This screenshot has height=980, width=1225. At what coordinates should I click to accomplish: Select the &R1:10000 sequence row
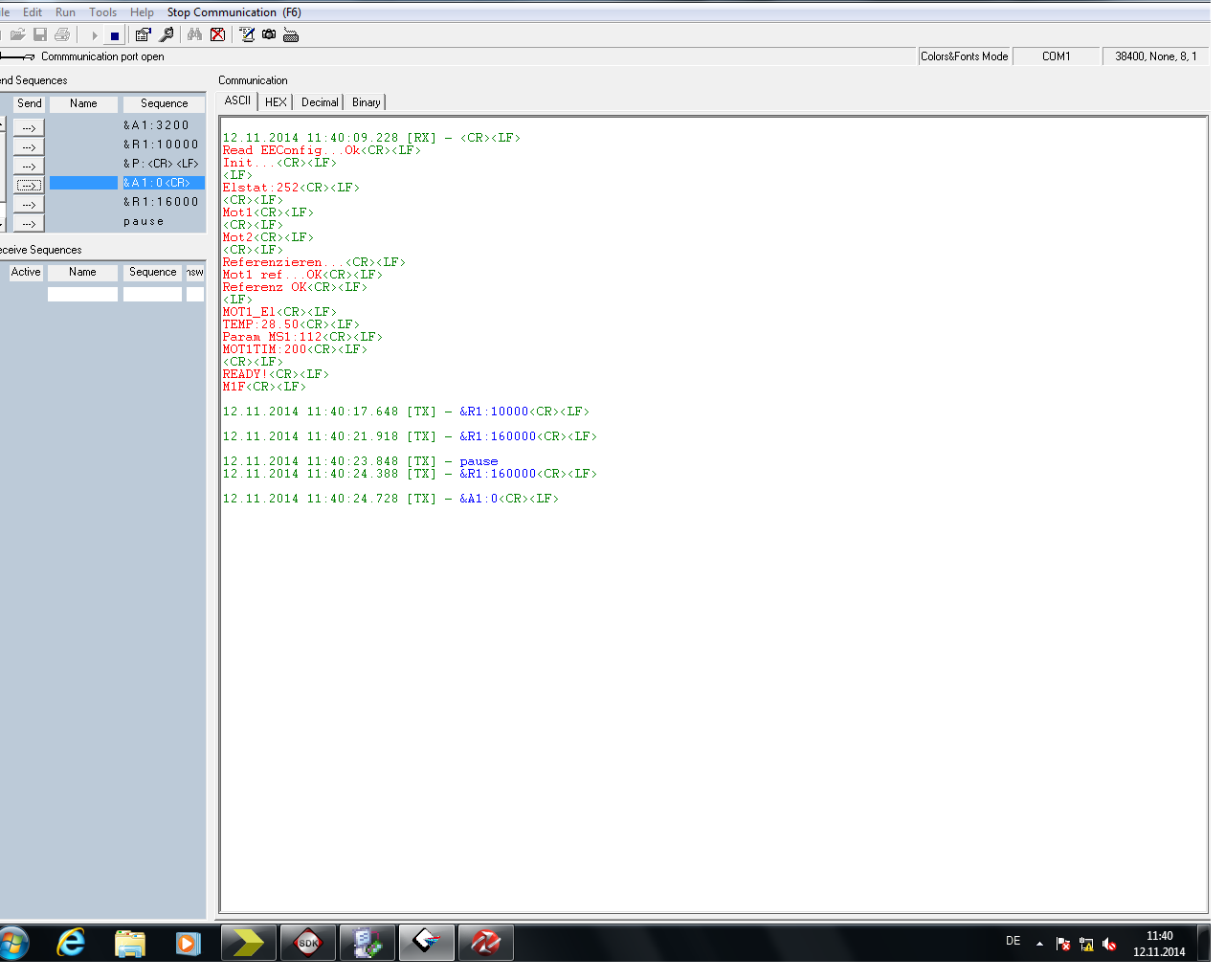click(x=163, y=145)
